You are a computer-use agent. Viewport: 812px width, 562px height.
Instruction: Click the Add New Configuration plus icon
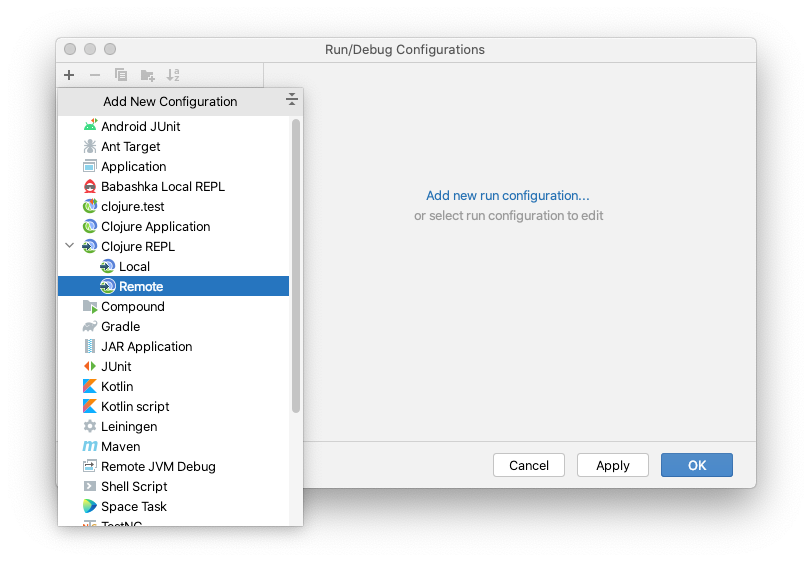click(69, 75)
